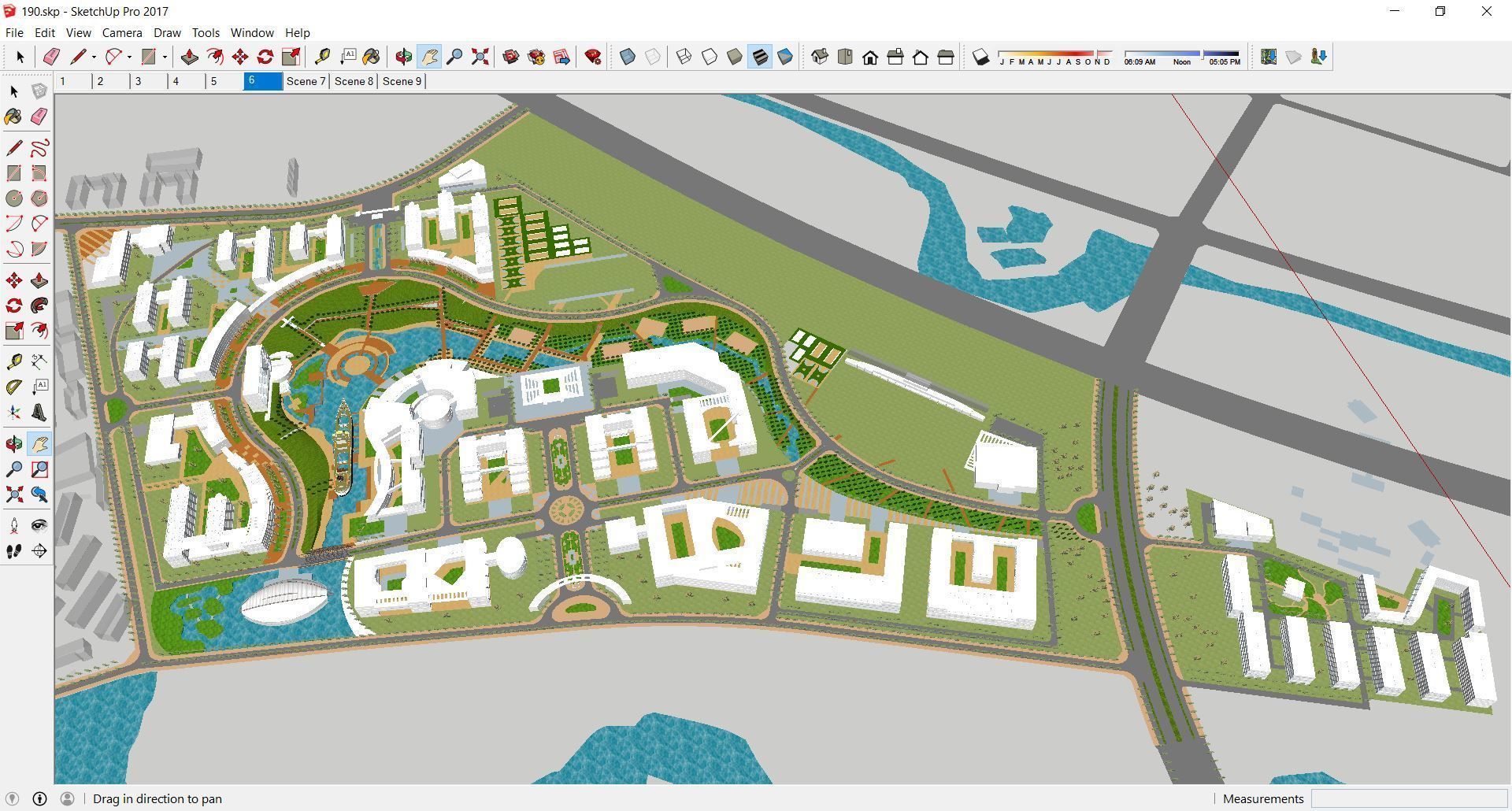Click the Previous view icon
This screenshot has width=1512, height=811.
[39, 494]
